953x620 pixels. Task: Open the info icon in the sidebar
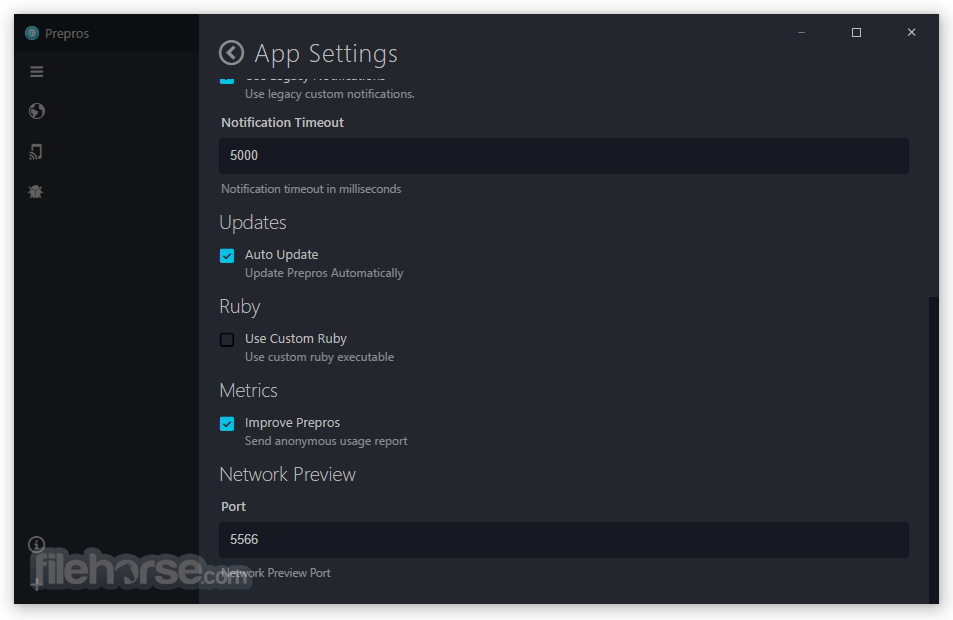pos(36,544)
